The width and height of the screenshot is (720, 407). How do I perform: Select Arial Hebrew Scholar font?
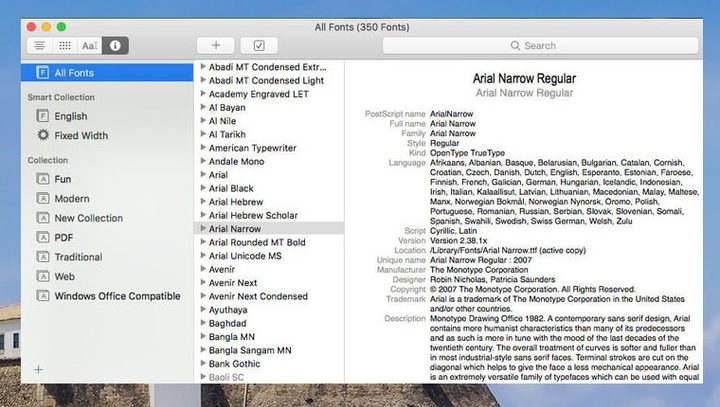[x=253, y=215]
